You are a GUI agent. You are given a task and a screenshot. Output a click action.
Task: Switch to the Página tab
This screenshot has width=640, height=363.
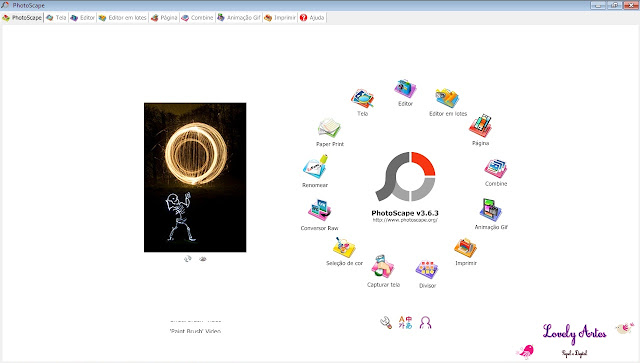point(164,18)
